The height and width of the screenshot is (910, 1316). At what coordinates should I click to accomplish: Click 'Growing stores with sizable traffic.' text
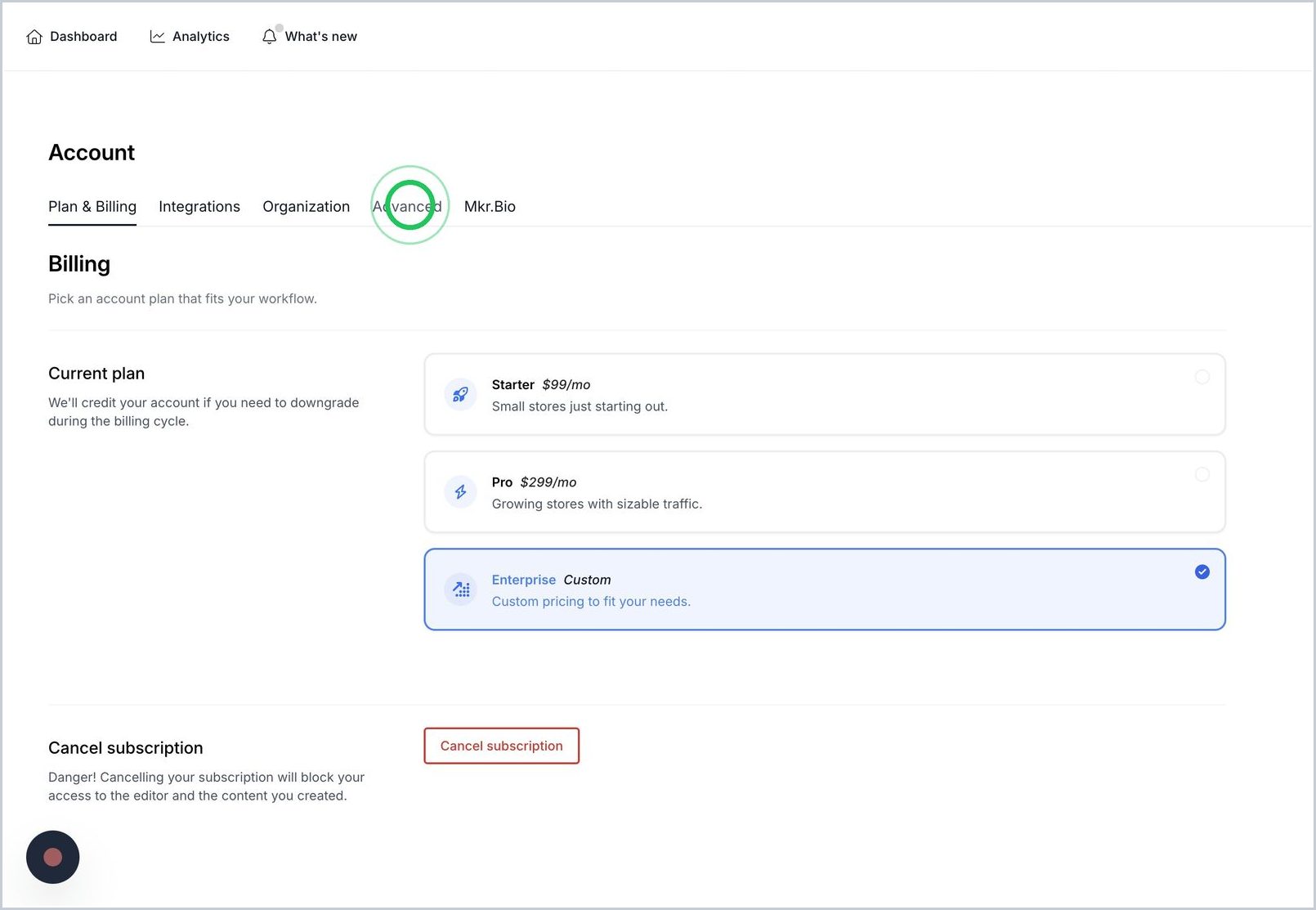[597, 504]
